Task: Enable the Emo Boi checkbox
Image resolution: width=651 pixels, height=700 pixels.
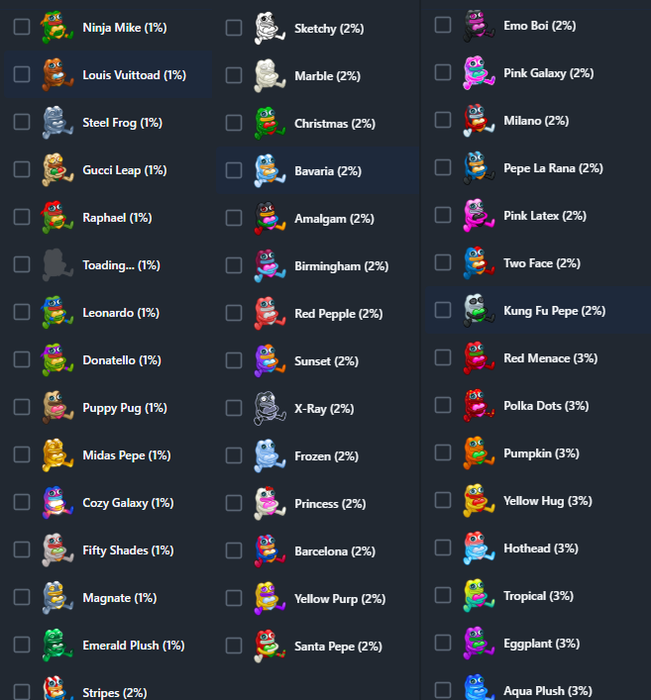Action: [x=442, y=25]
